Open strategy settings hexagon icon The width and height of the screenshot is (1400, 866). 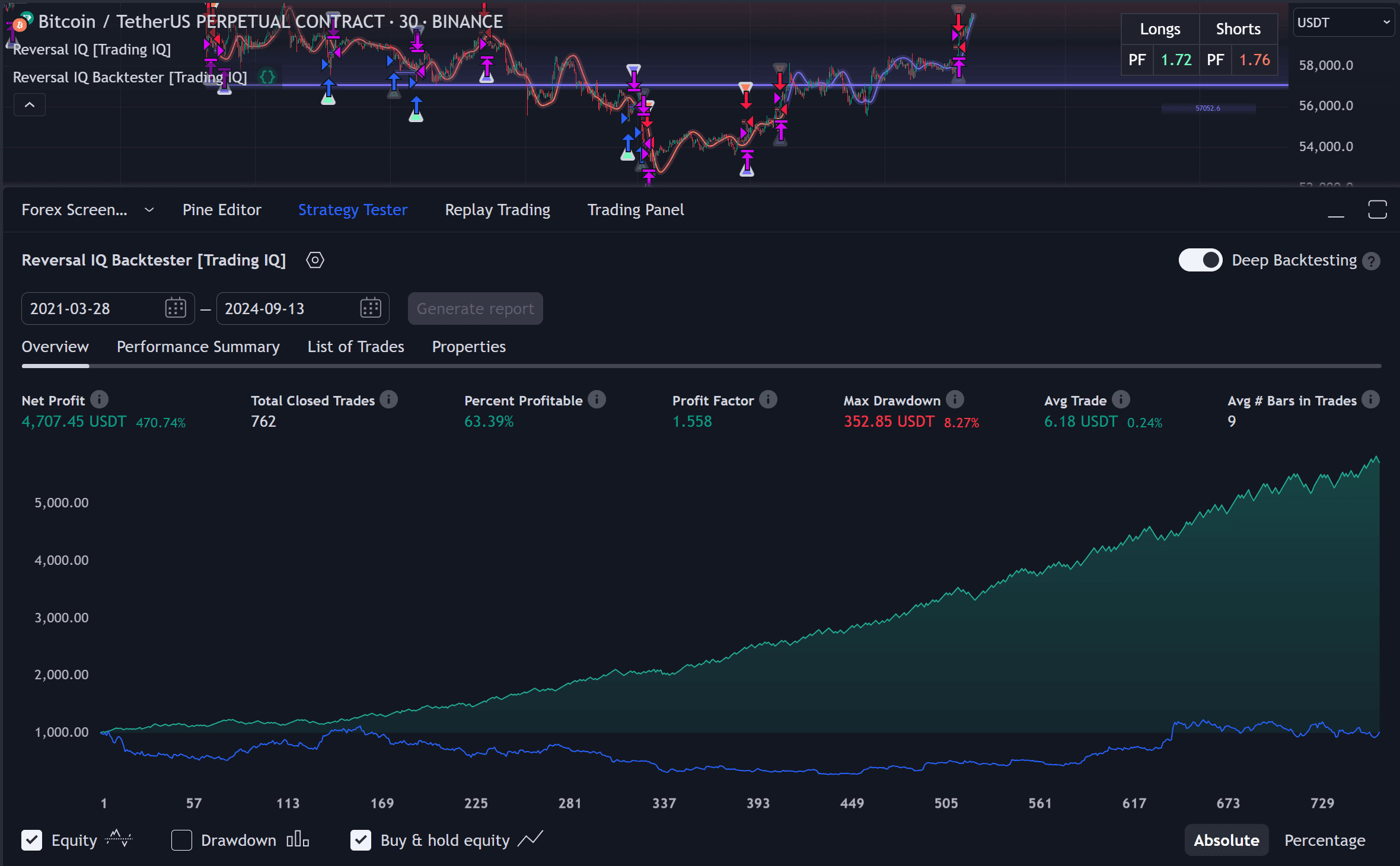coord(315,260)
